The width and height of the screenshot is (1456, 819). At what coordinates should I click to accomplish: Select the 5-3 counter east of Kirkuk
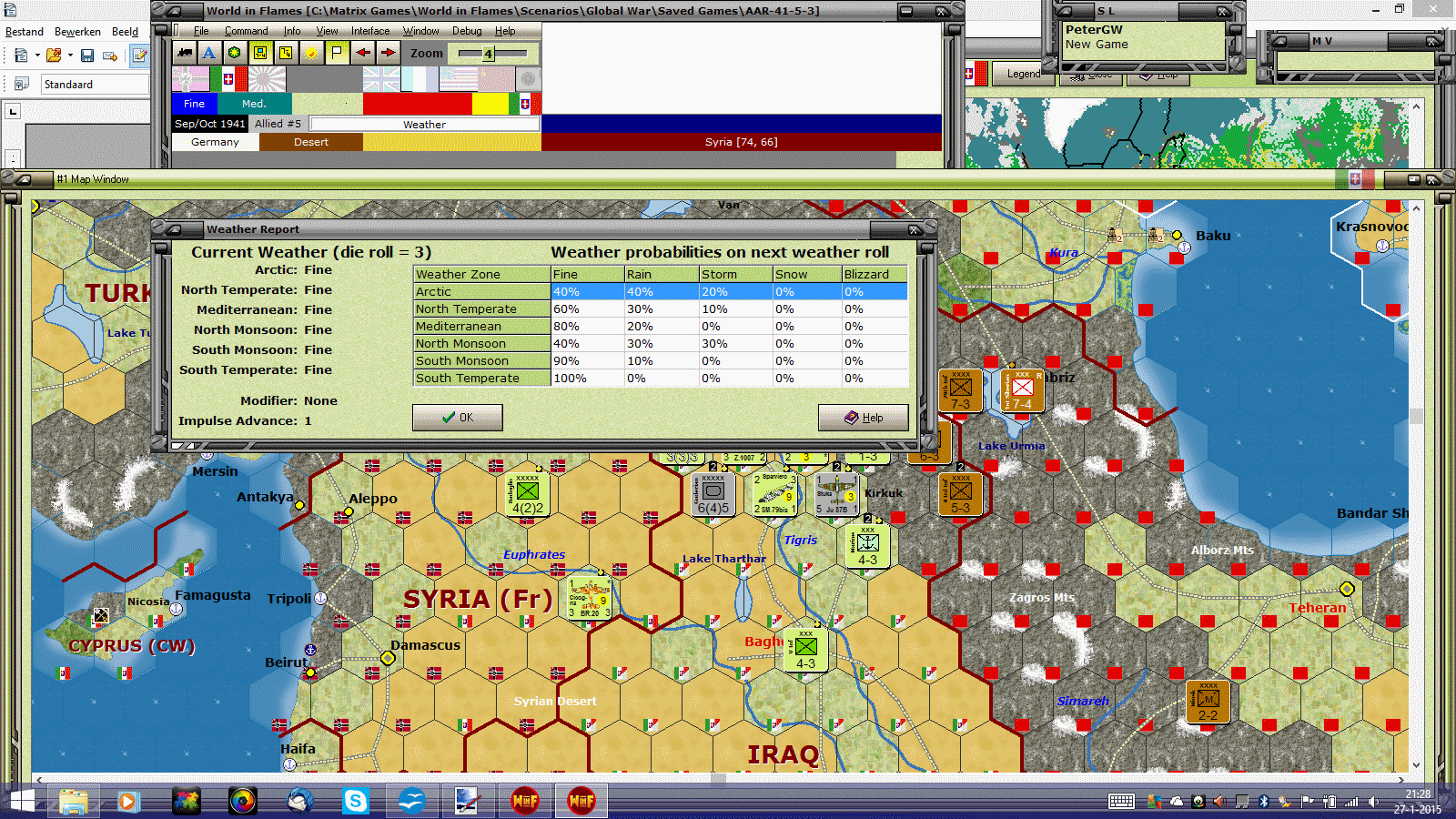(961, 494)
